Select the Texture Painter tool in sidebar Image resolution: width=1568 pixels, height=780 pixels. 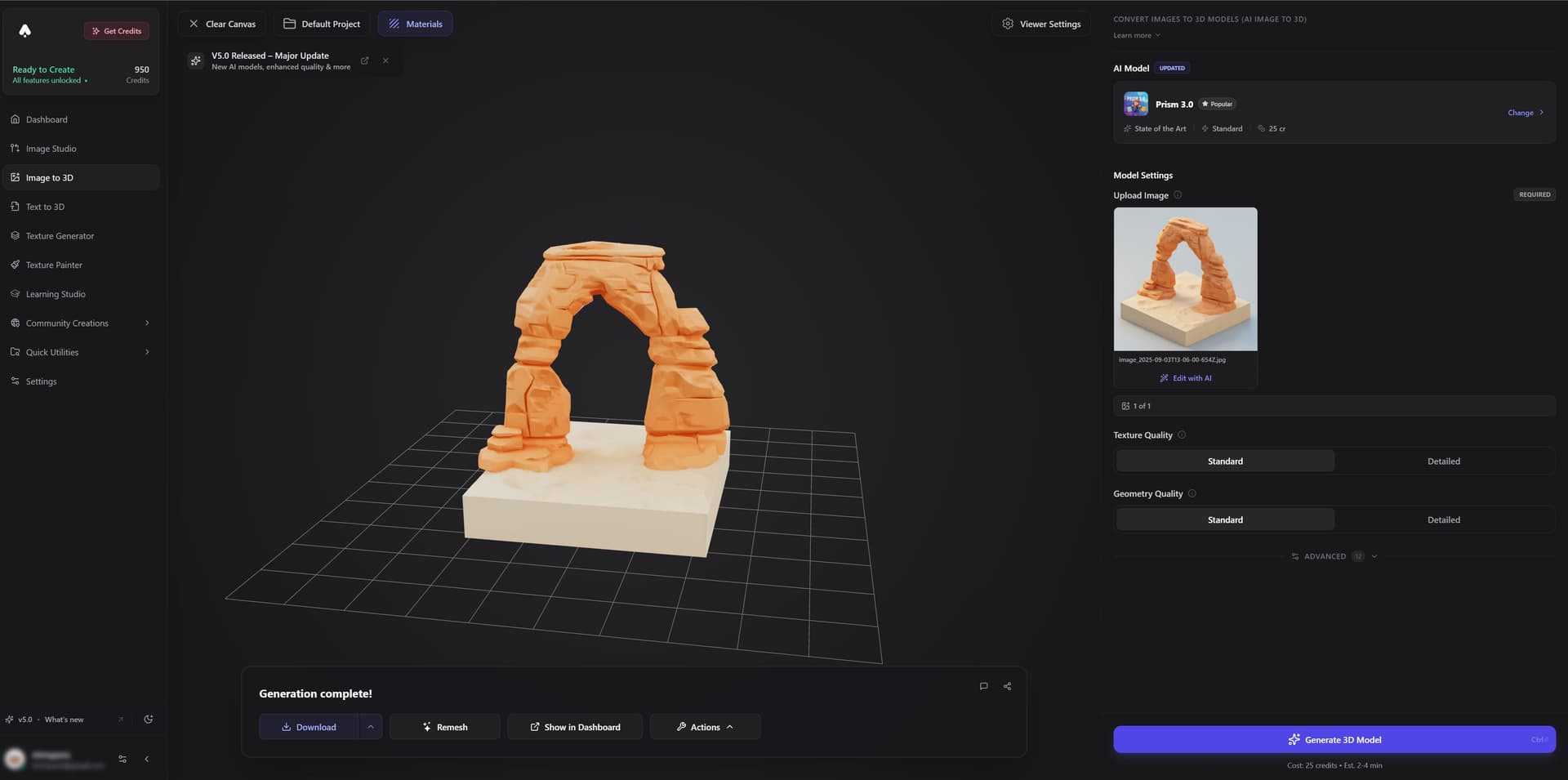(53, 265)
